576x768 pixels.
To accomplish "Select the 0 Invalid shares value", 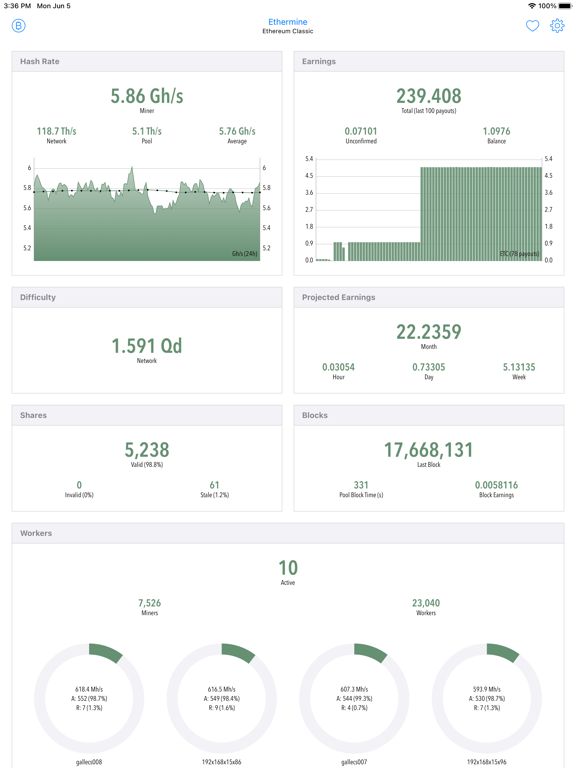I will point(79,485).
